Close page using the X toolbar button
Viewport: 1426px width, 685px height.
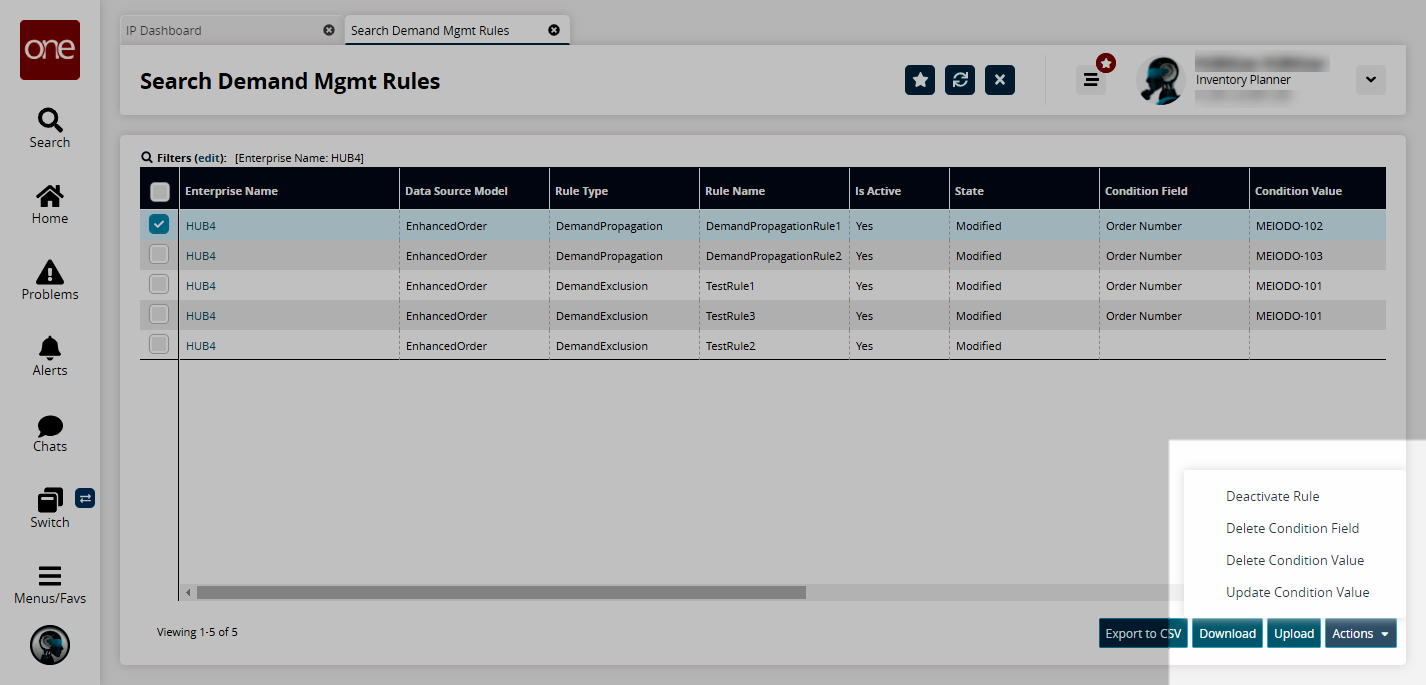click(1000, 80)
